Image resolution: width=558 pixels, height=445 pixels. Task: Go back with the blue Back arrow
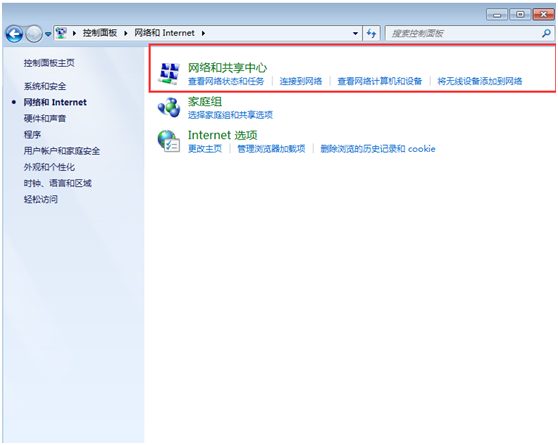[x=14, y=34]
